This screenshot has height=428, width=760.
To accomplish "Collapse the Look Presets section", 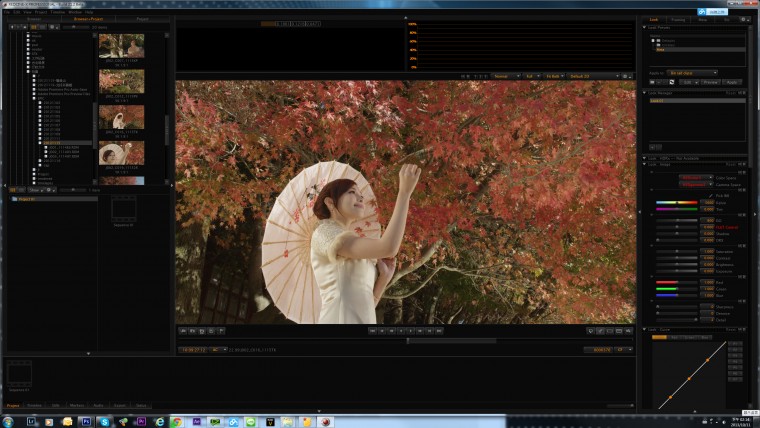I will (x=646, y=27).
